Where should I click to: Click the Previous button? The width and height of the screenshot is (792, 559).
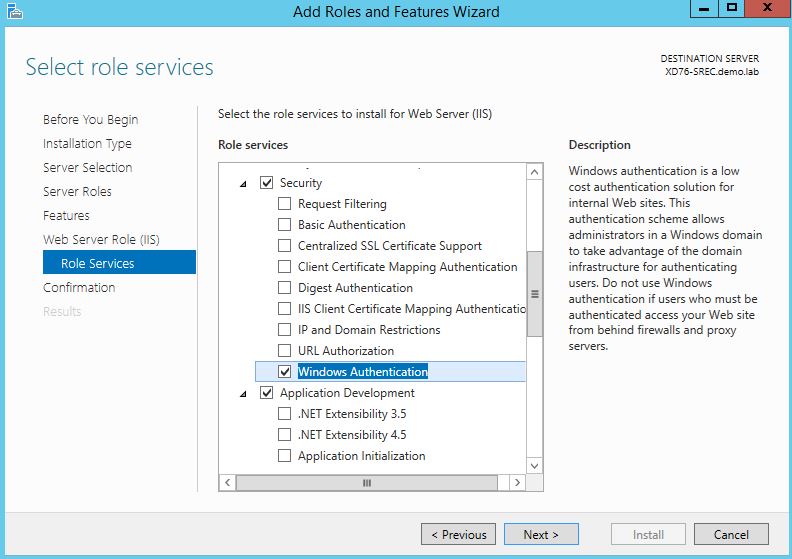pos(458,534)
